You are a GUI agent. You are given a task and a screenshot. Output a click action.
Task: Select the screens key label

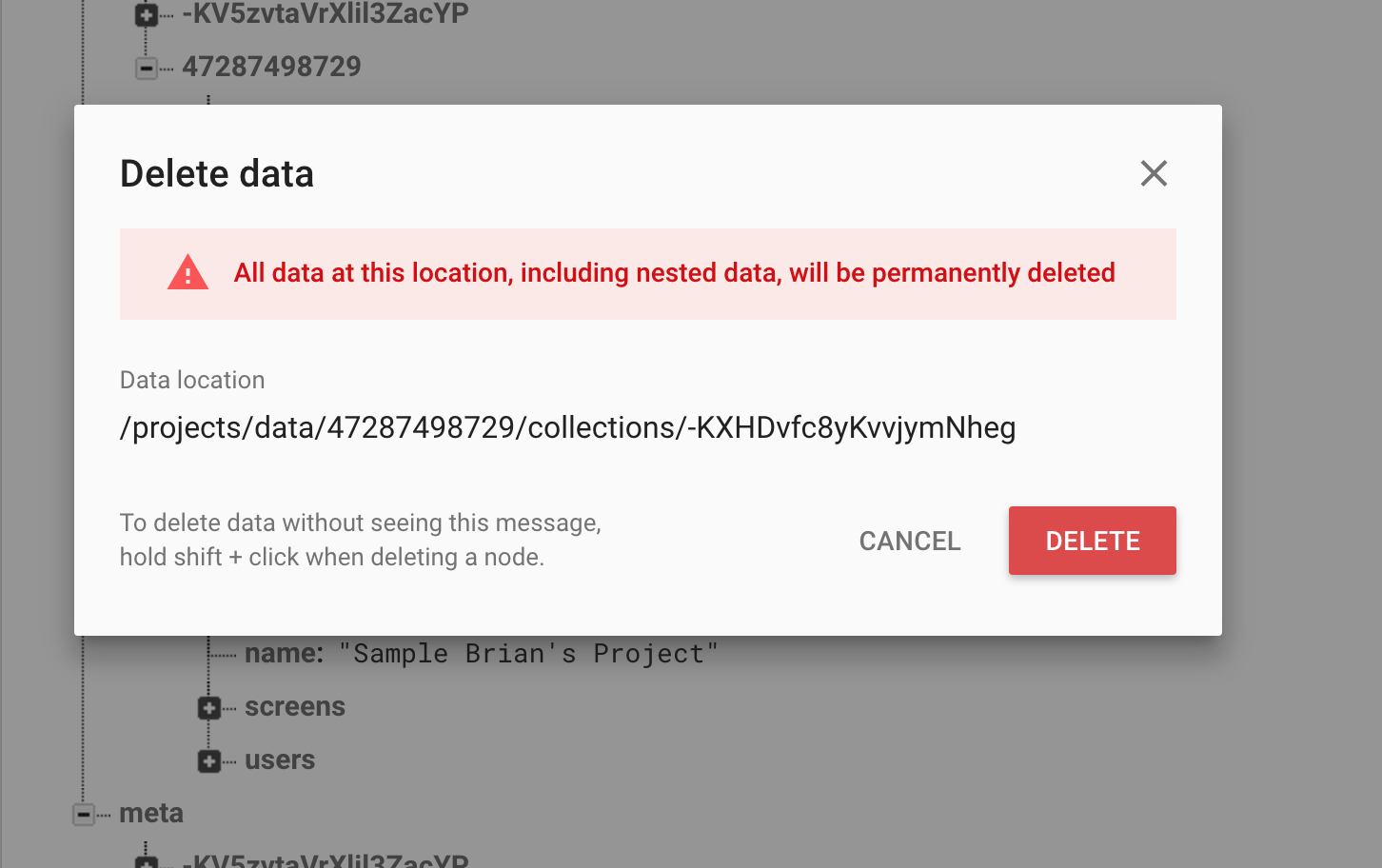pyautogui.click(x=295, y=707)
